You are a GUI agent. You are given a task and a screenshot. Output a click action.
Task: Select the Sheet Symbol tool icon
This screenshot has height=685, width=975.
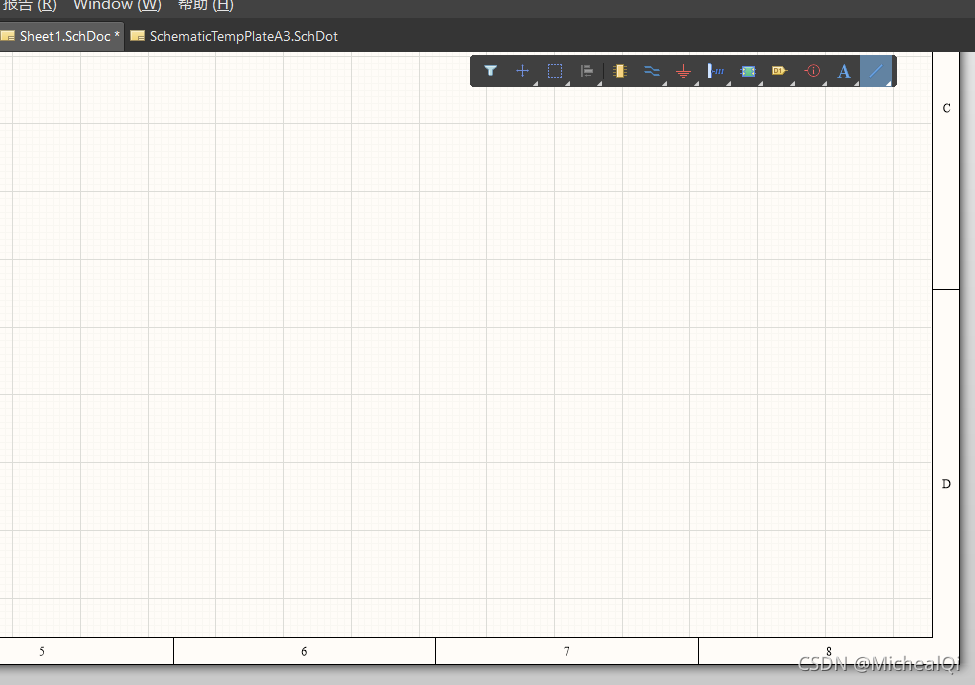coord(747,71)
